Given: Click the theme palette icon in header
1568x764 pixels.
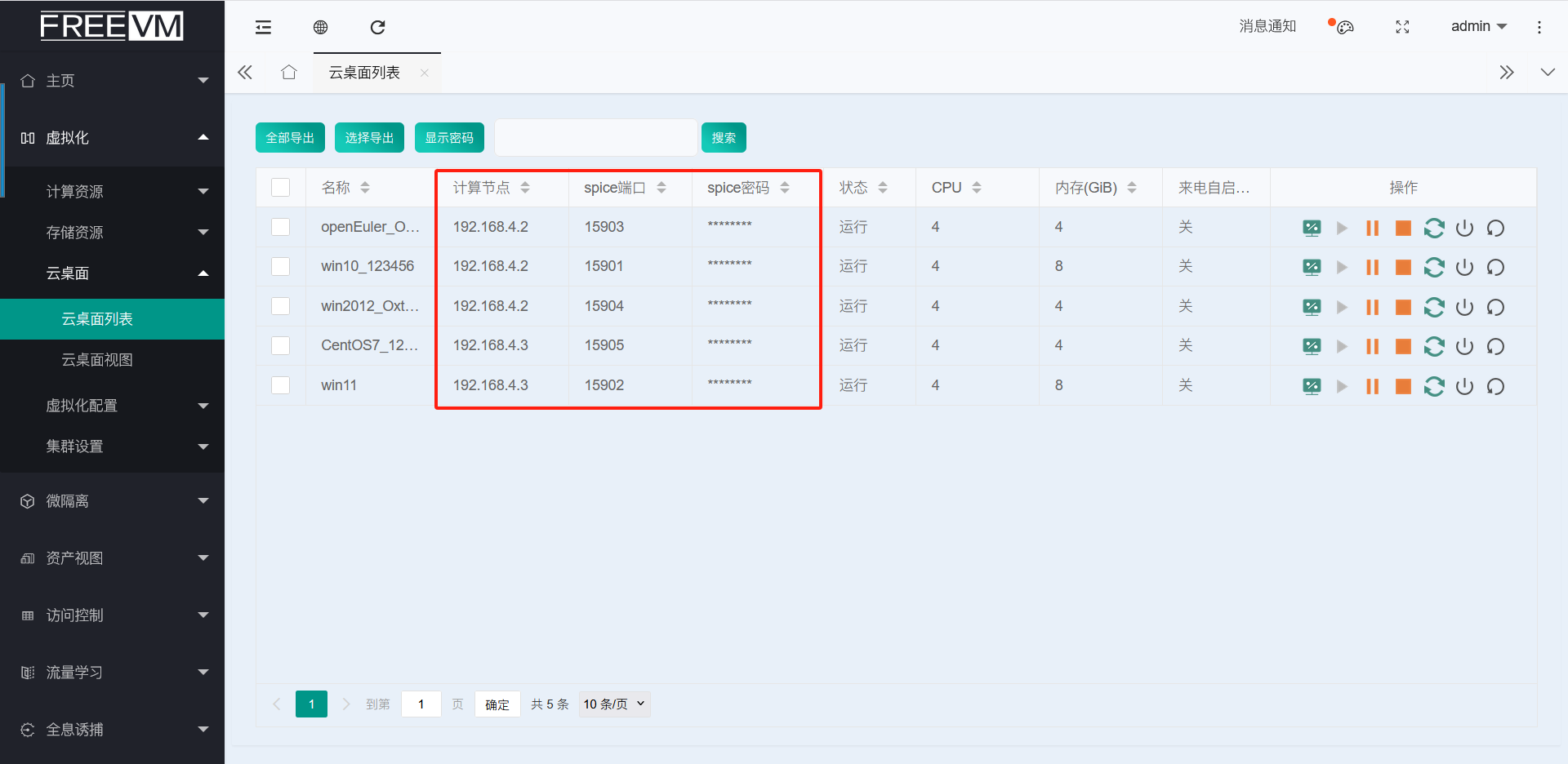Looking at the screenshot, I should click(1344, 27).
